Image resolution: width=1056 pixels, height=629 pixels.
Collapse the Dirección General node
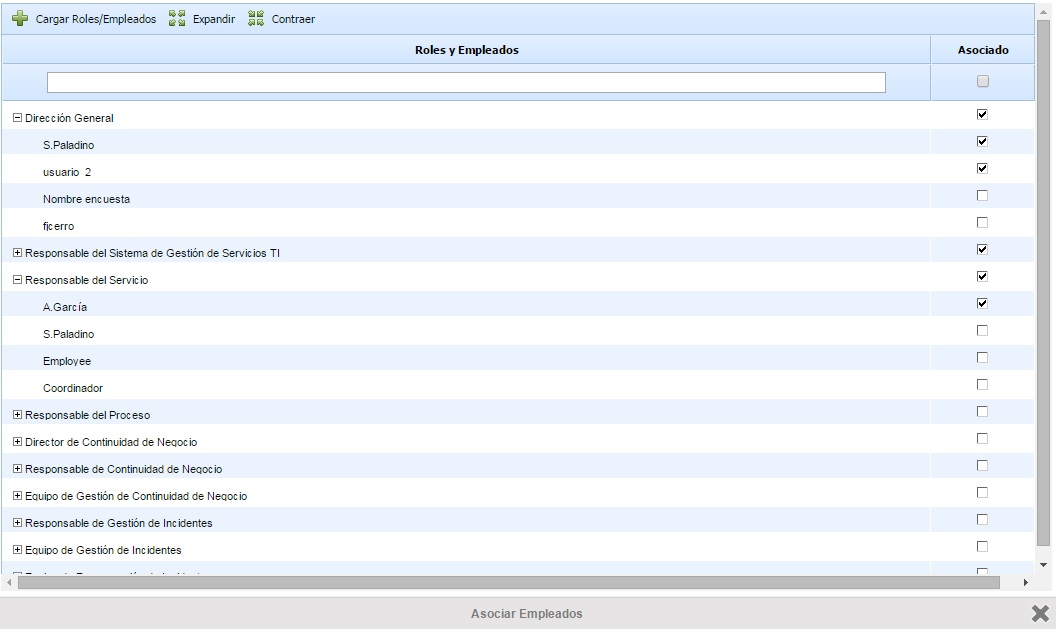(x=17, y=118)
